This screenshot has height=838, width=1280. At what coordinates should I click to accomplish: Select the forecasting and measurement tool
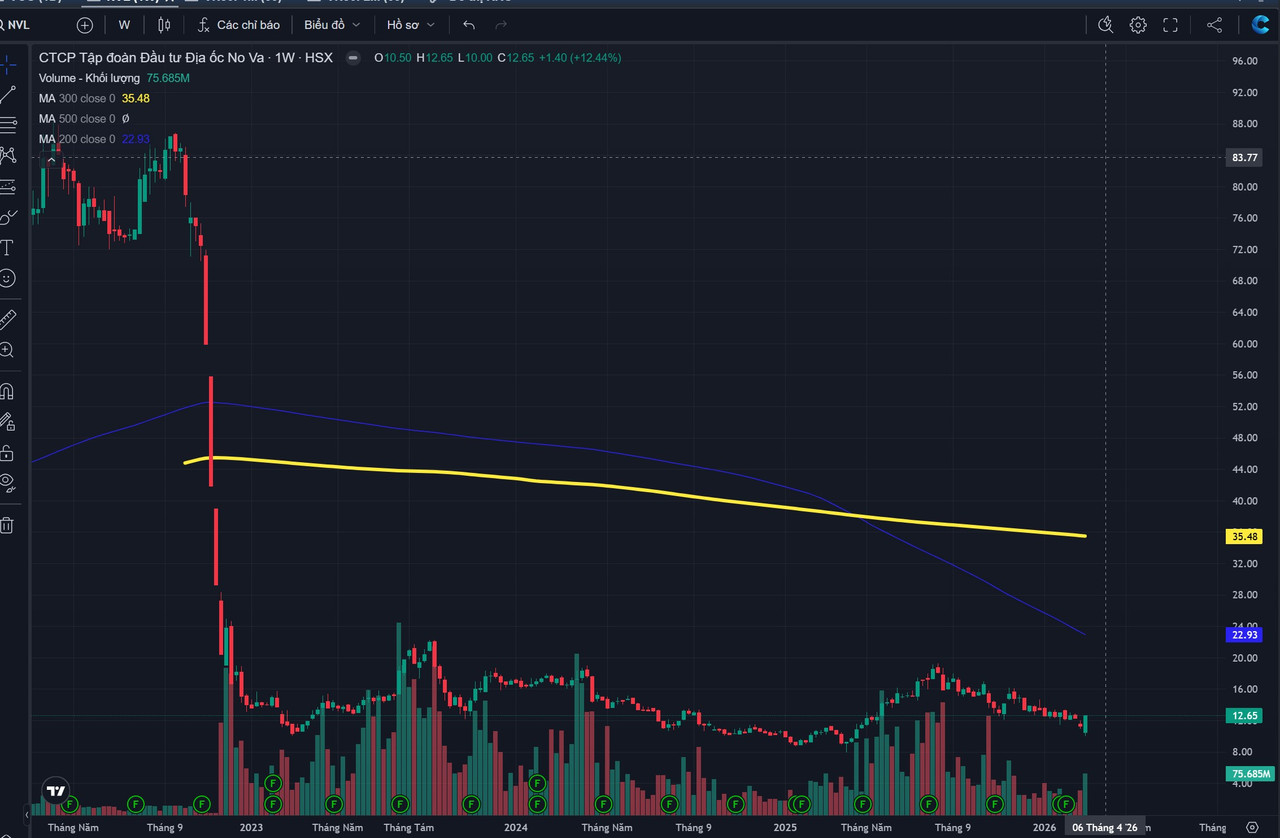8,186
